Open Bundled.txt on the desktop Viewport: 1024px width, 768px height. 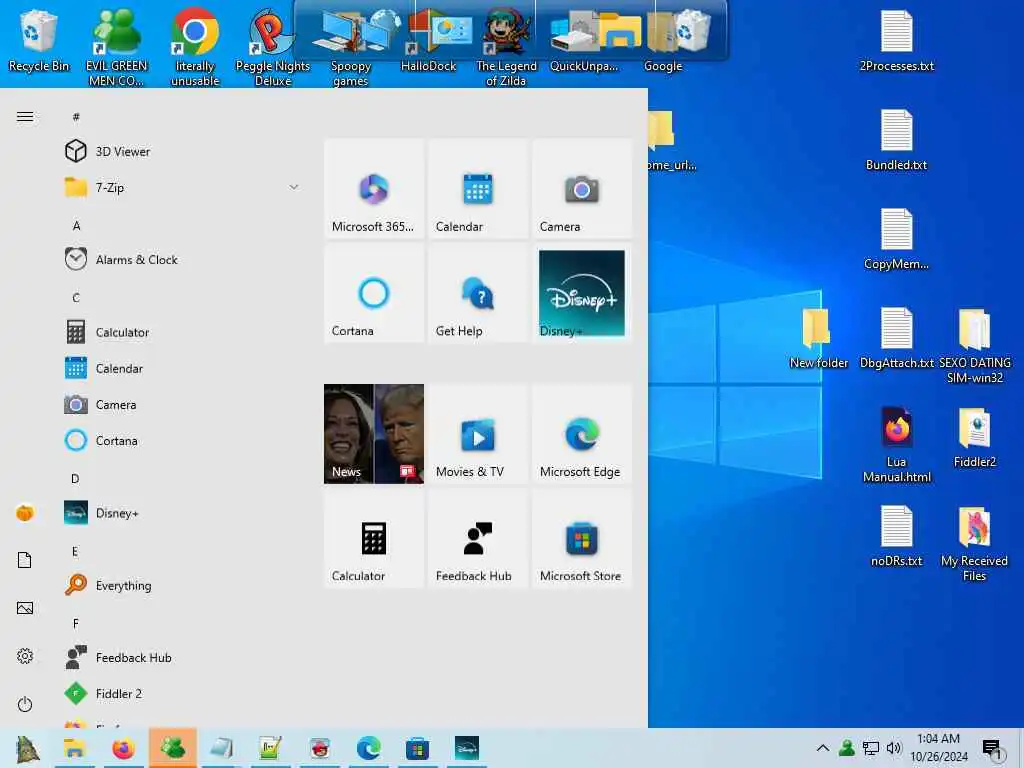[x=897, y=140]
